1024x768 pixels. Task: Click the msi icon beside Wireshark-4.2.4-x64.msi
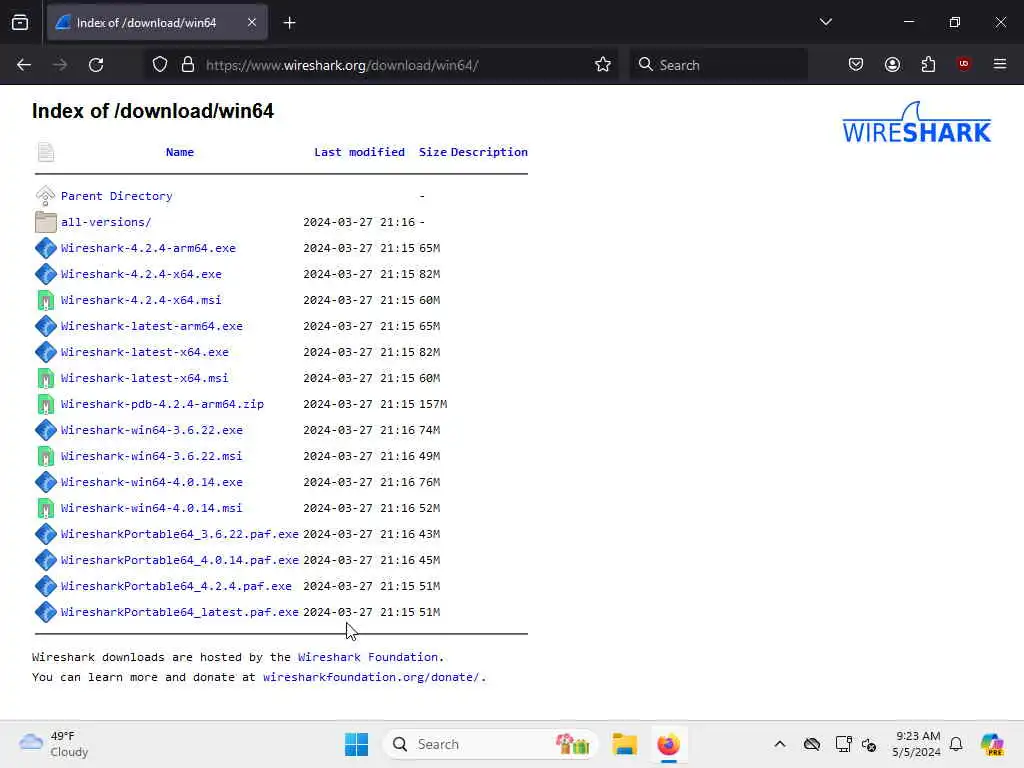[46, 300]
